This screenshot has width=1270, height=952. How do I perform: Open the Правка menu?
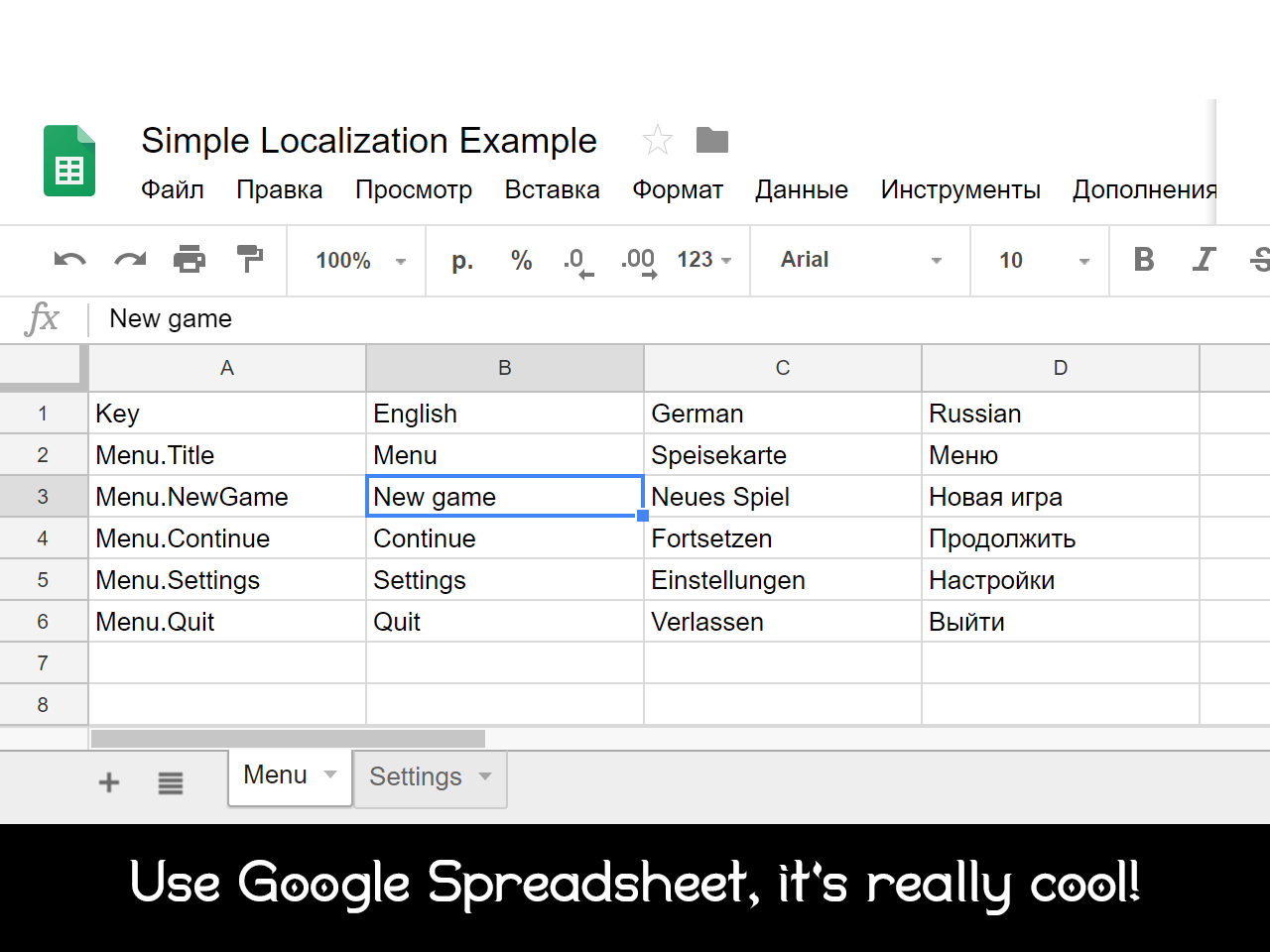(280, 189)
